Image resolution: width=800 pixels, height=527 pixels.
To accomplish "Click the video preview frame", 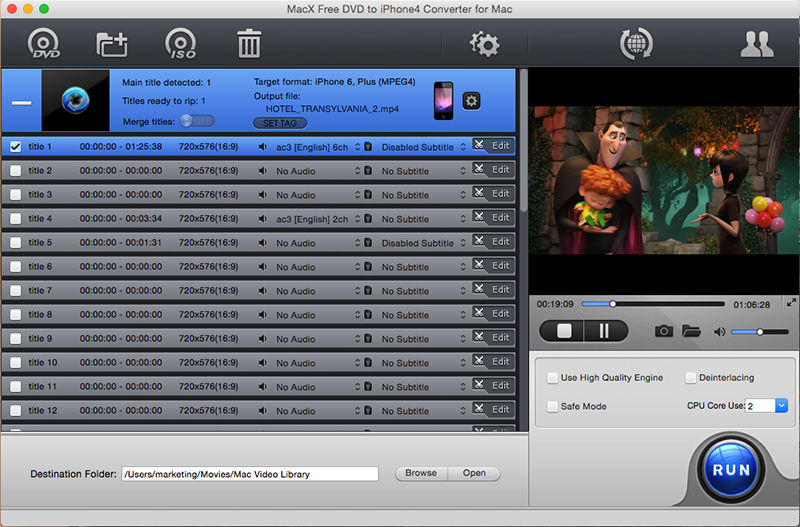I will coord(664,180).
